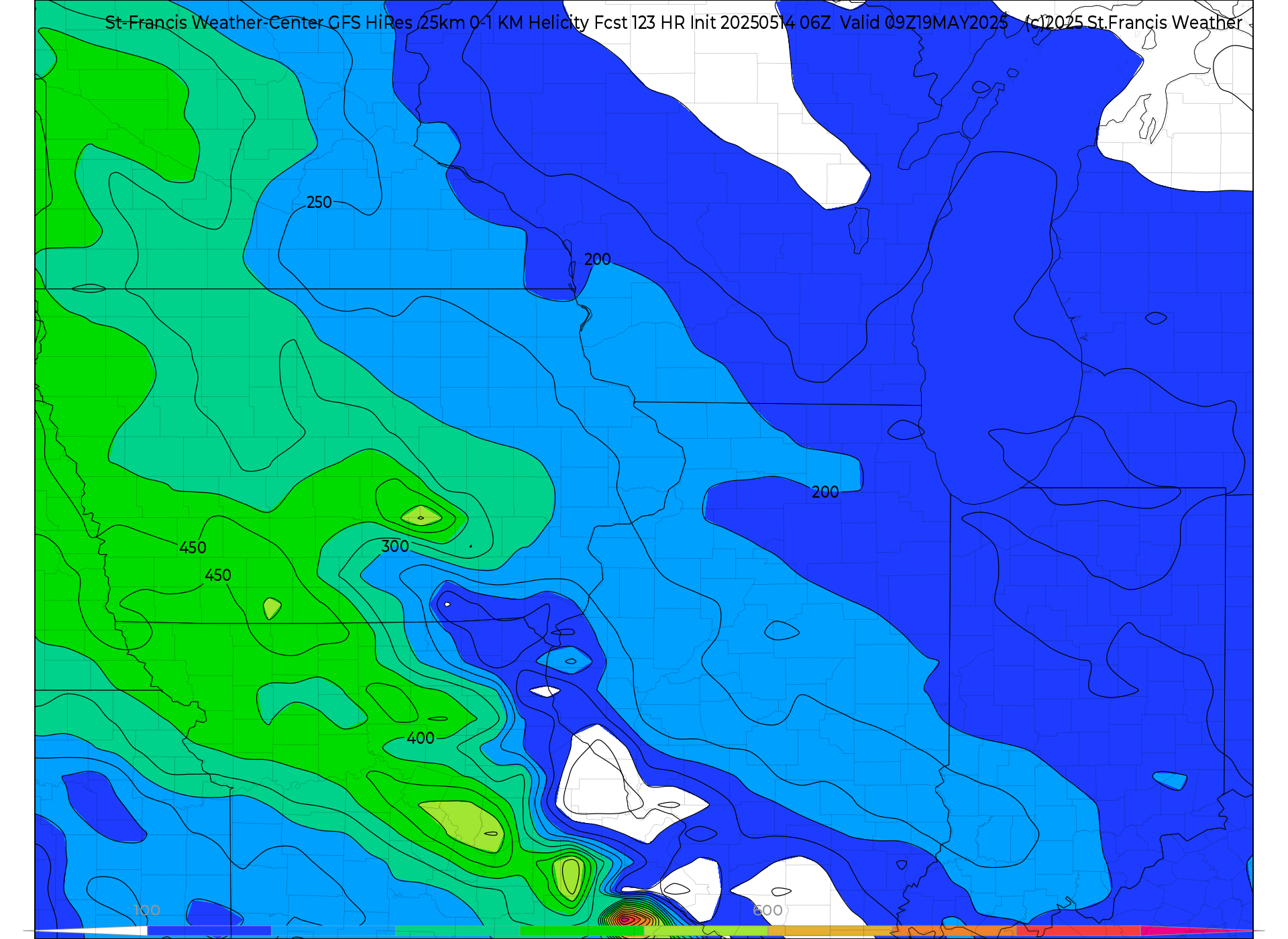Click the 100 legend tick label
The width and height of the screenshot is (1288, 939).
point(146,911)
